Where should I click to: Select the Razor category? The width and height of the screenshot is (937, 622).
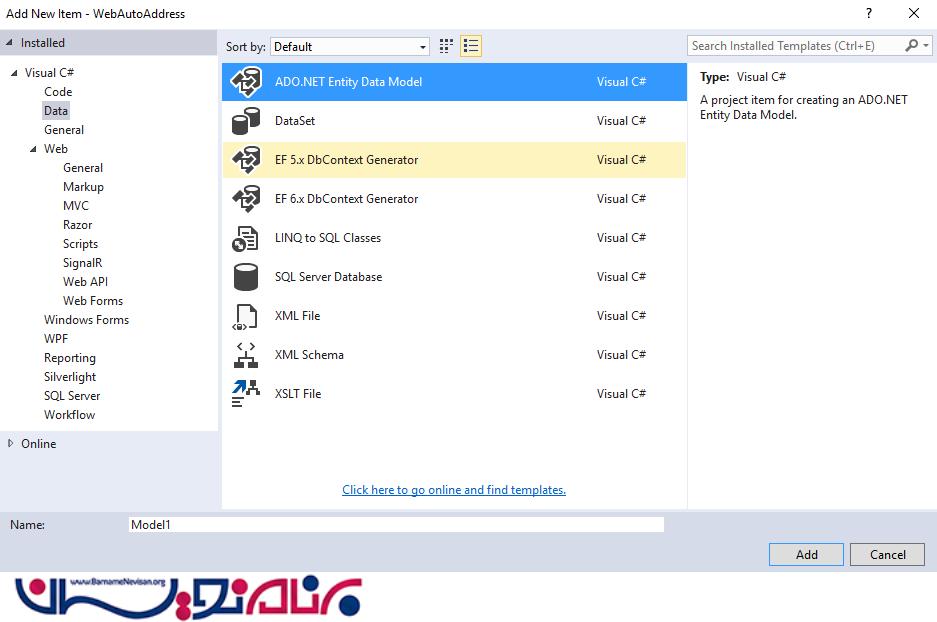coord(77,225)
